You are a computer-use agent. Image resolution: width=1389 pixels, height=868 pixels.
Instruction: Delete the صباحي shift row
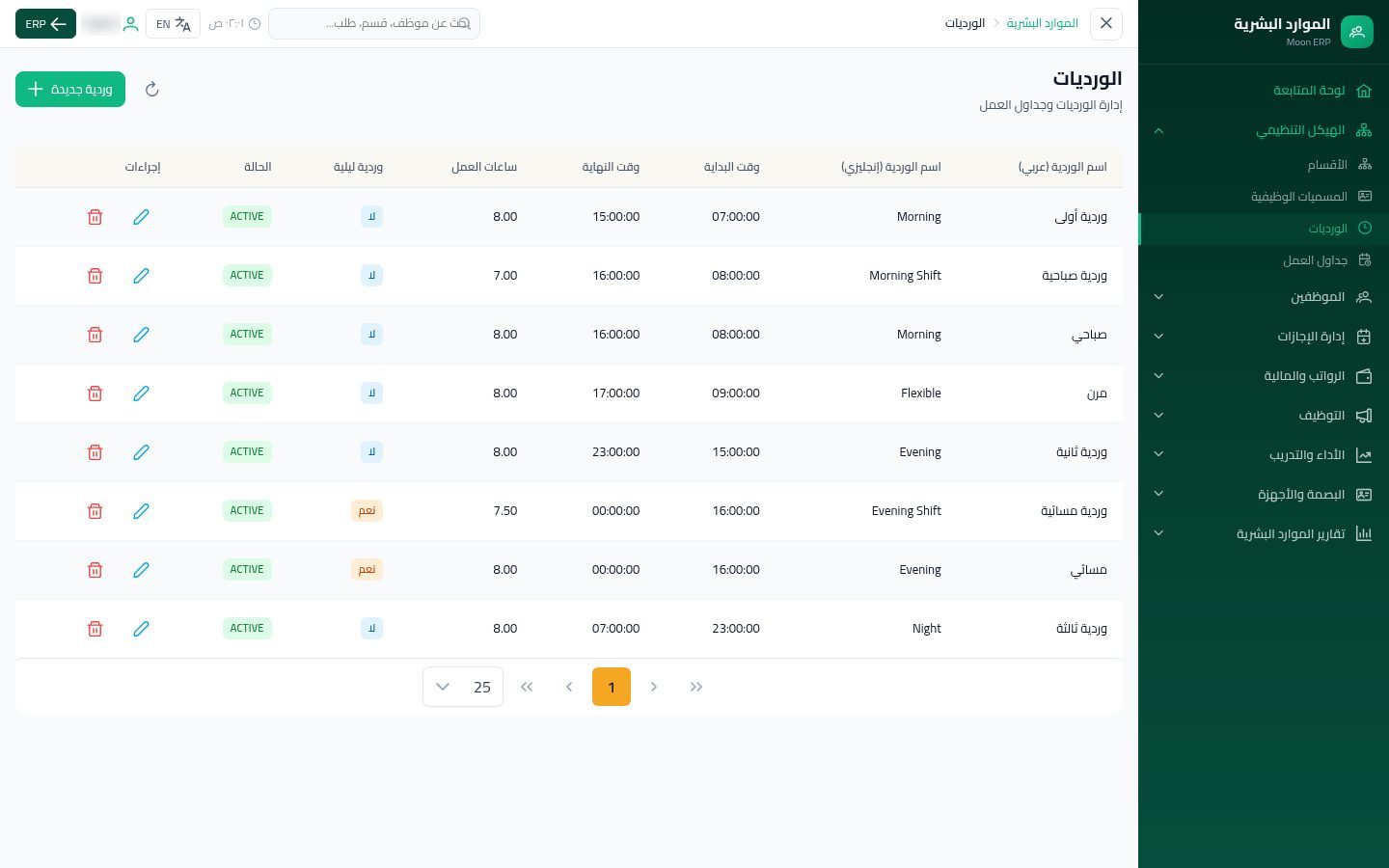pyautogui.click(x=95, y=335)
